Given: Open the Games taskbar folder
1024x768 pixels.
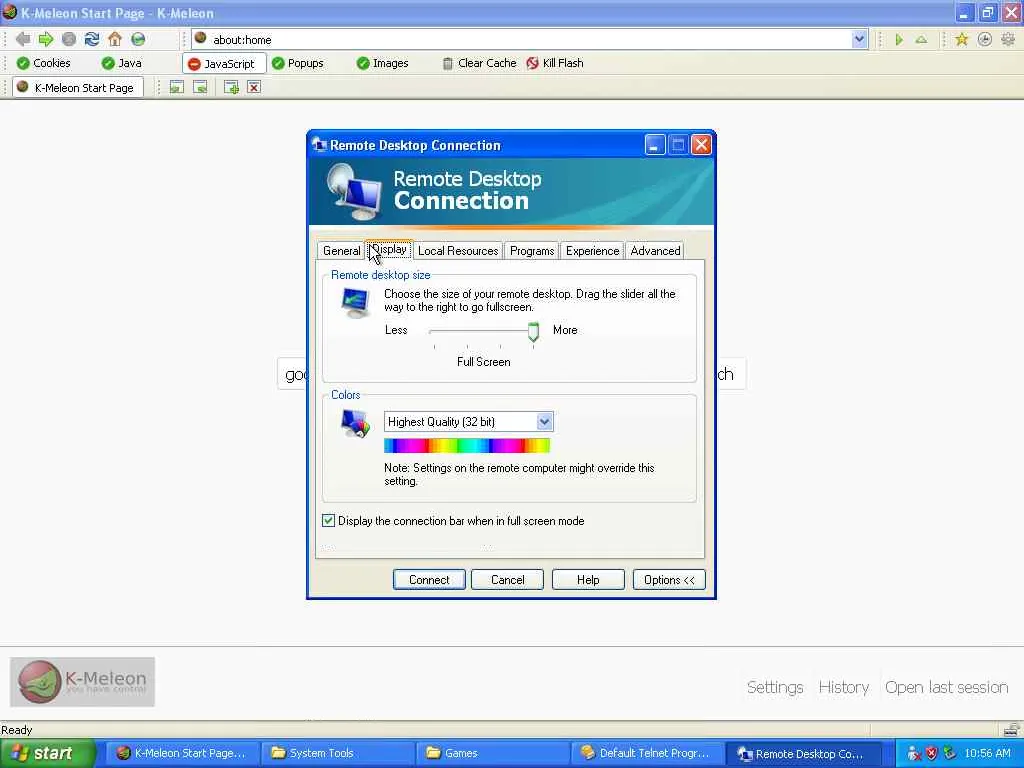Looking at the screenshot, I should (x=492, y=753).
